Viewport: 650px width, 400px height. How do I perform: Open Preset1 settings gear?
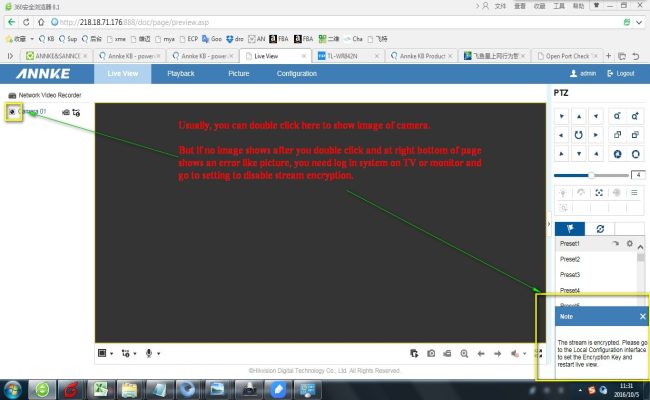coord(629,244)
